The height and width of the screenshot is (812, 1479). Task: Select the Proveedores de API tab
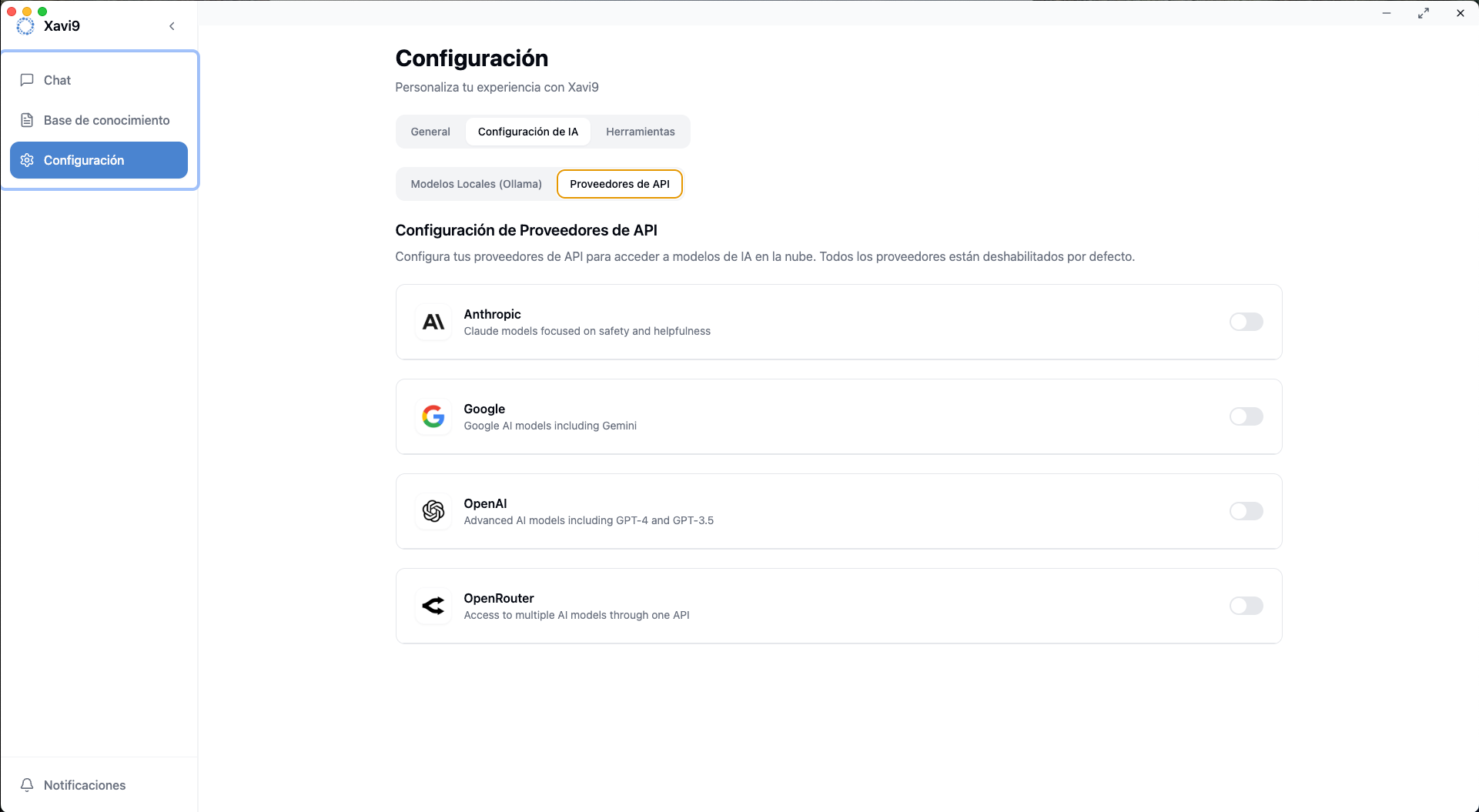click(x=619, y=184)
